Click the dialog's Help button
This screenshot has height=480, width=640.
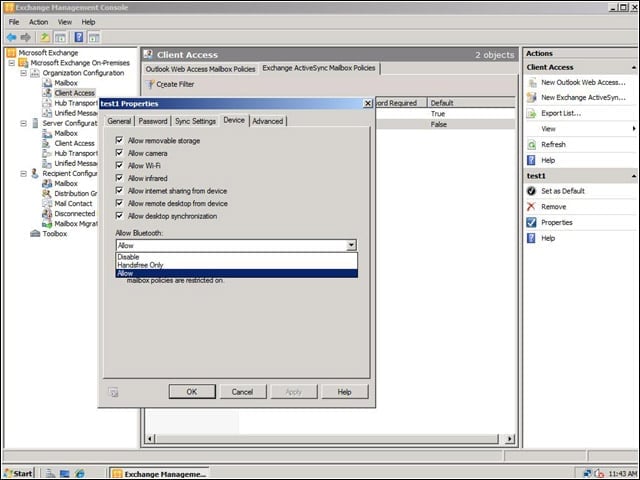pyautogui.click(x=344, y=392)
